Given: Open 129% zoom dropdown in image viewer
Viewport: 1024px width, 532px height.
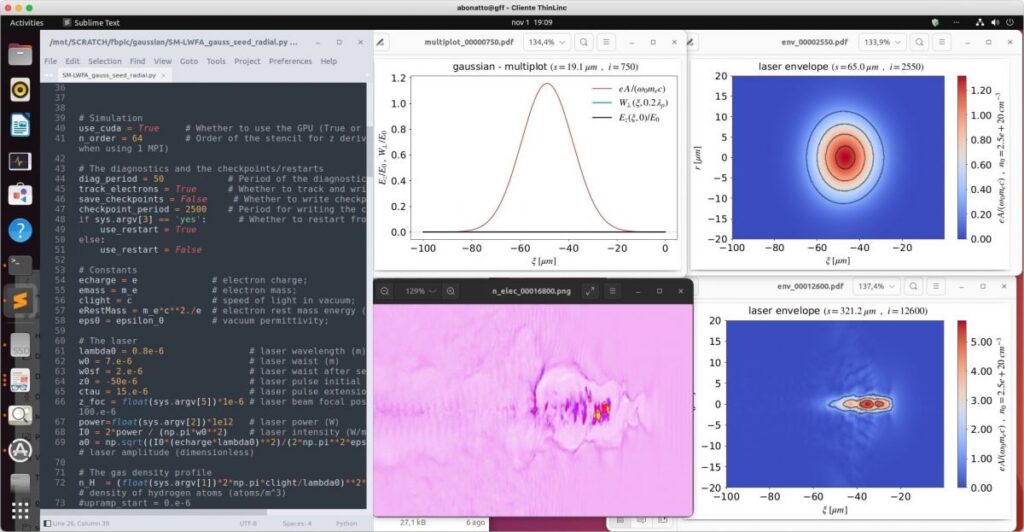Looking at the screenshot, I should 421,291.
